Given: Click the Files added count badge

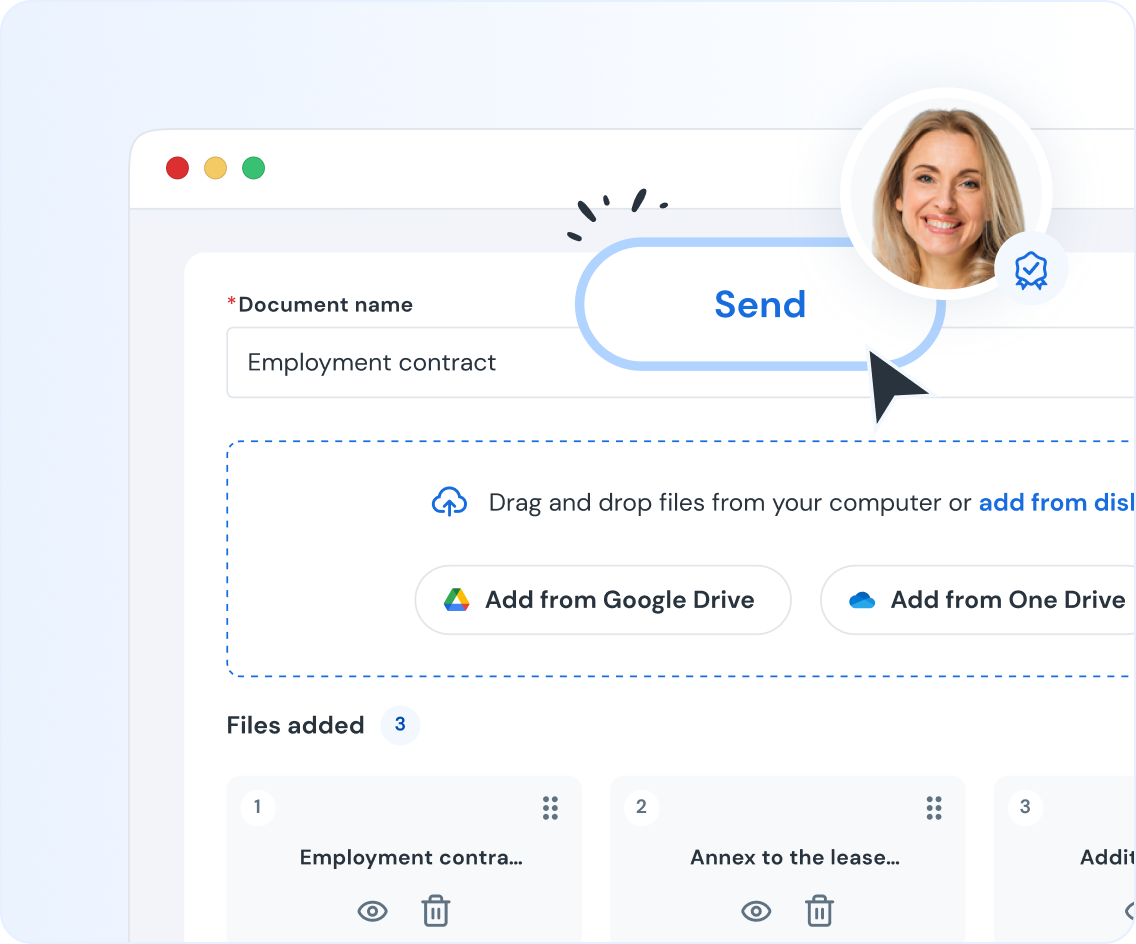Looking at the screenshot, I should point(400,725).
